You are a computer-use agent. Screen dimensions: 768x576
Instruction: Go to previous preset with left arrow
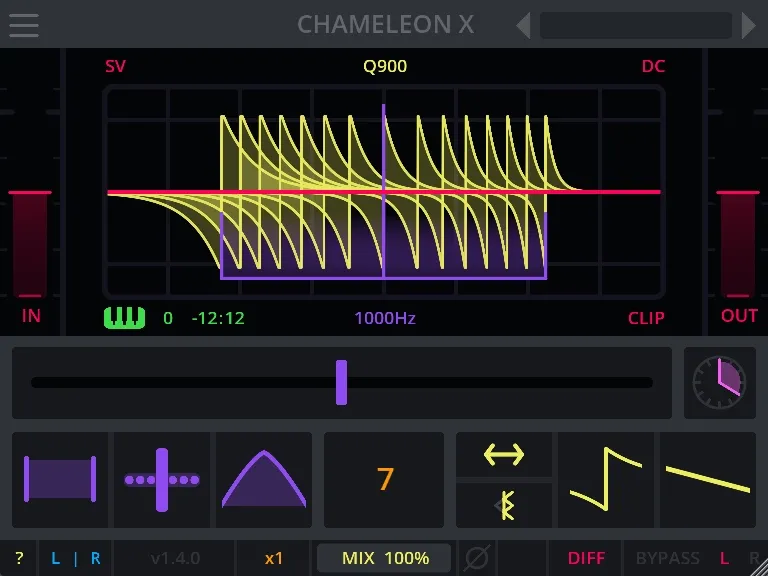524,25
